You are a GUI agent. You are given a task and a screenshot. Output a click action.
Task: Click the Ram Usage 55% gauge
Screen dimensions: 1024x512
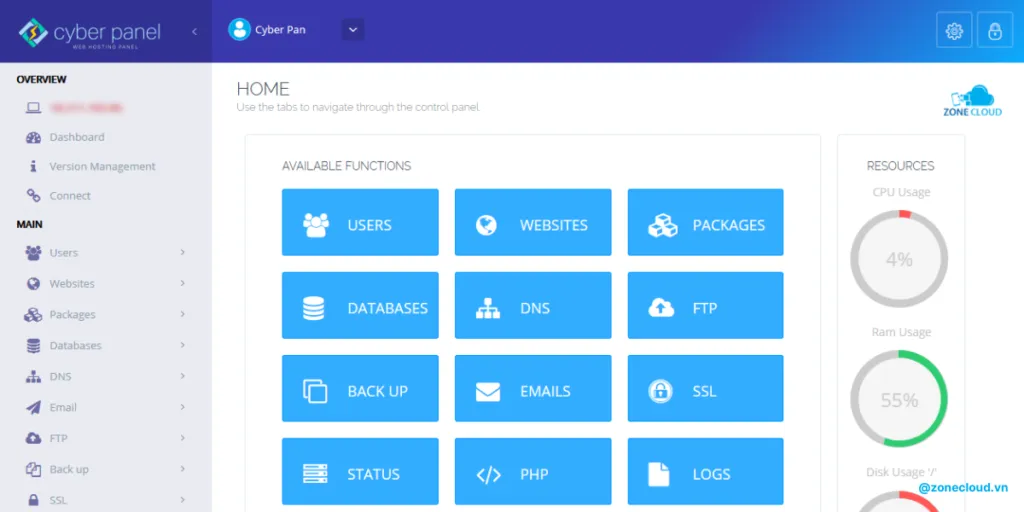coord(899,400)
